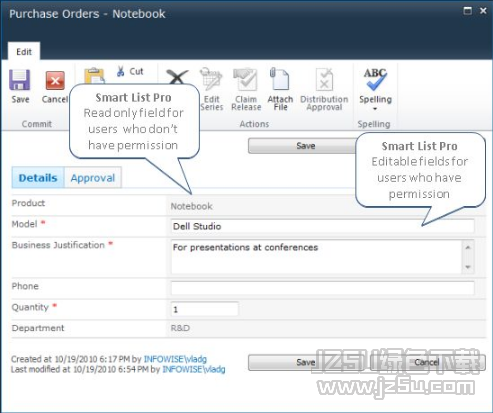This screenshot has width=493, height=413.
Task: Click the Business Justification scroll up arrow
Action: click(468, 247)
